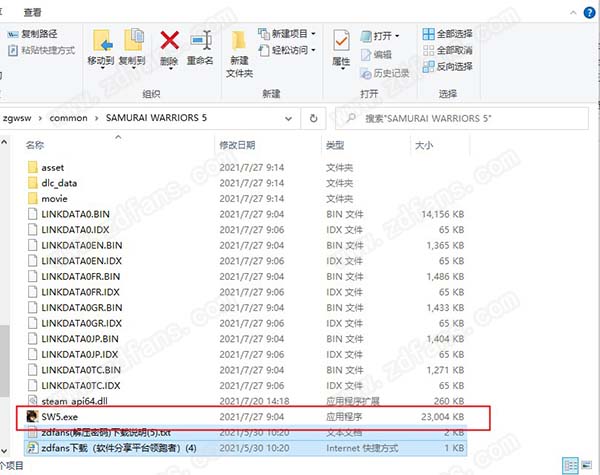The height and width of the screenshot is (475, 600).
Task: Click the Edit icon in ribbon
Action: coord(366,55)
